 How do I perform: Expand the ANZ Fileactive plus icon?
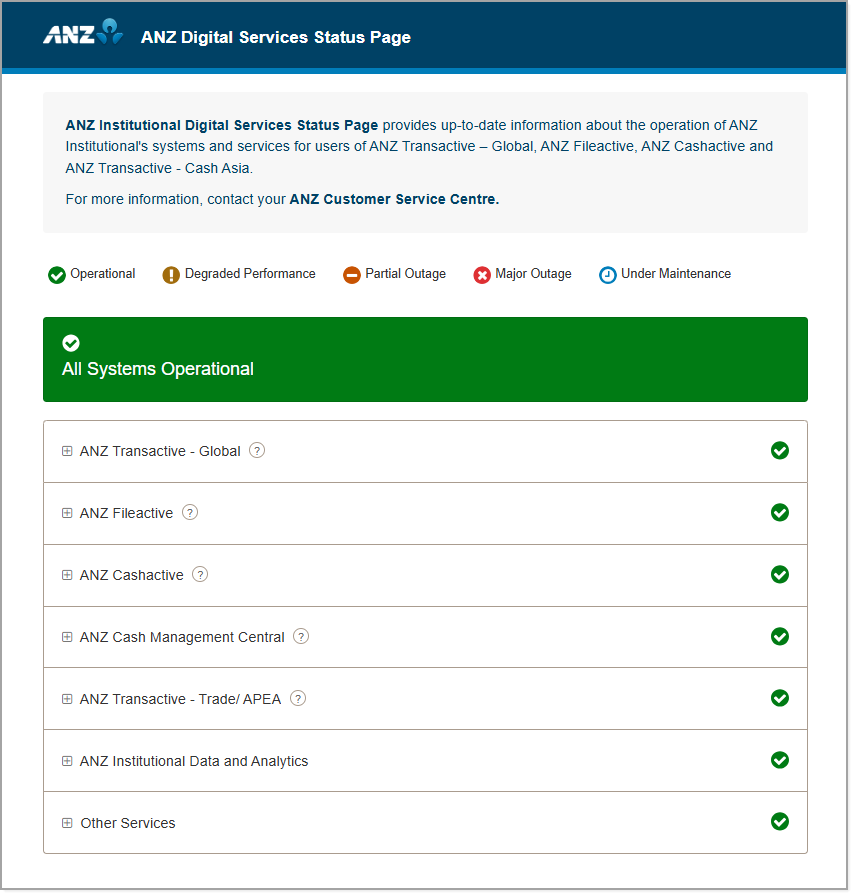(67, 513)
